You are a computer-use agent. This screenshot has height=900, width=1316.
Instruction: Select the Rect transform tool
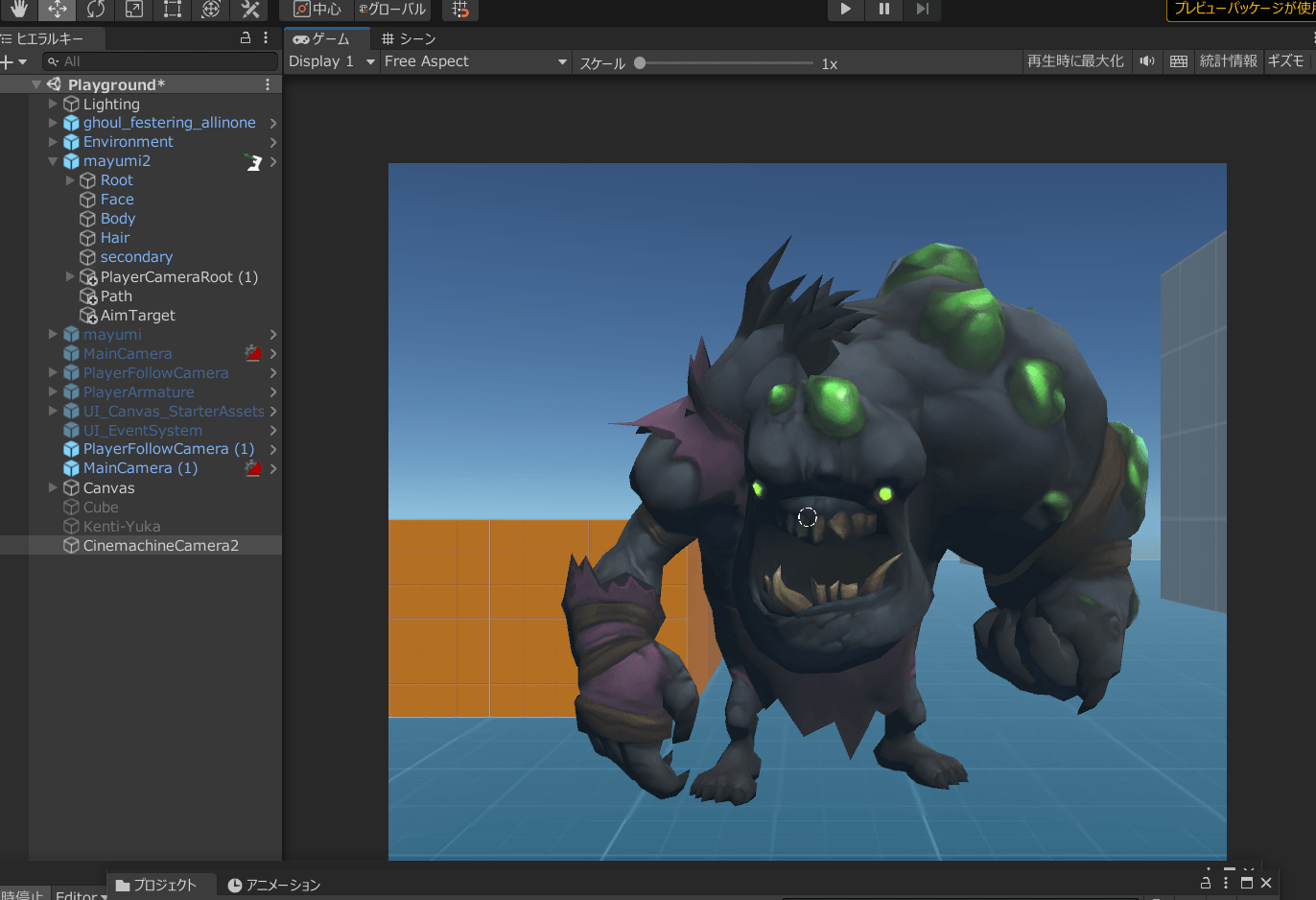point(173,10)
